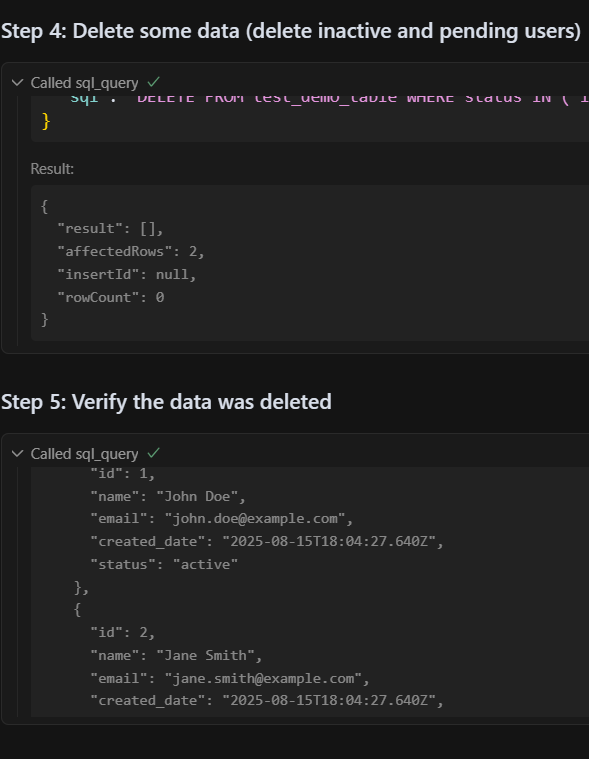The width and height of the screenshot is (589, 759).
Task: Click the green checkmark in Step 4 call
Action: pos(153,82)
